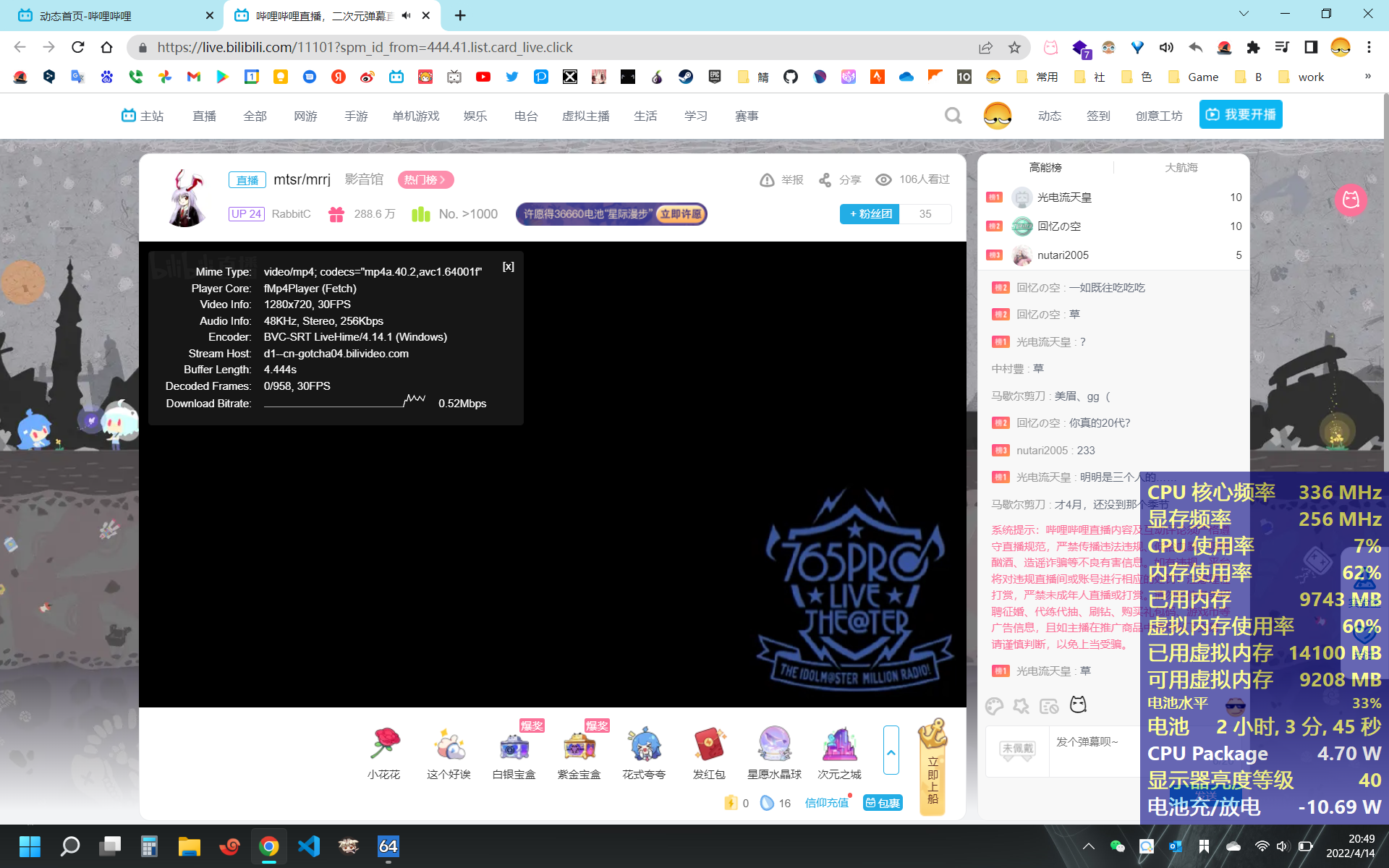Click the browser address bar URL

coord(365,47)
